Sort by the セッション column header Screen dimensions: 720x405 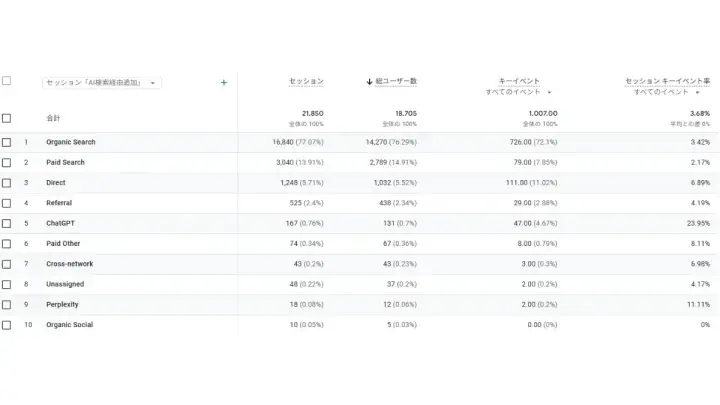pyautogui.click(x=306, y=81)
